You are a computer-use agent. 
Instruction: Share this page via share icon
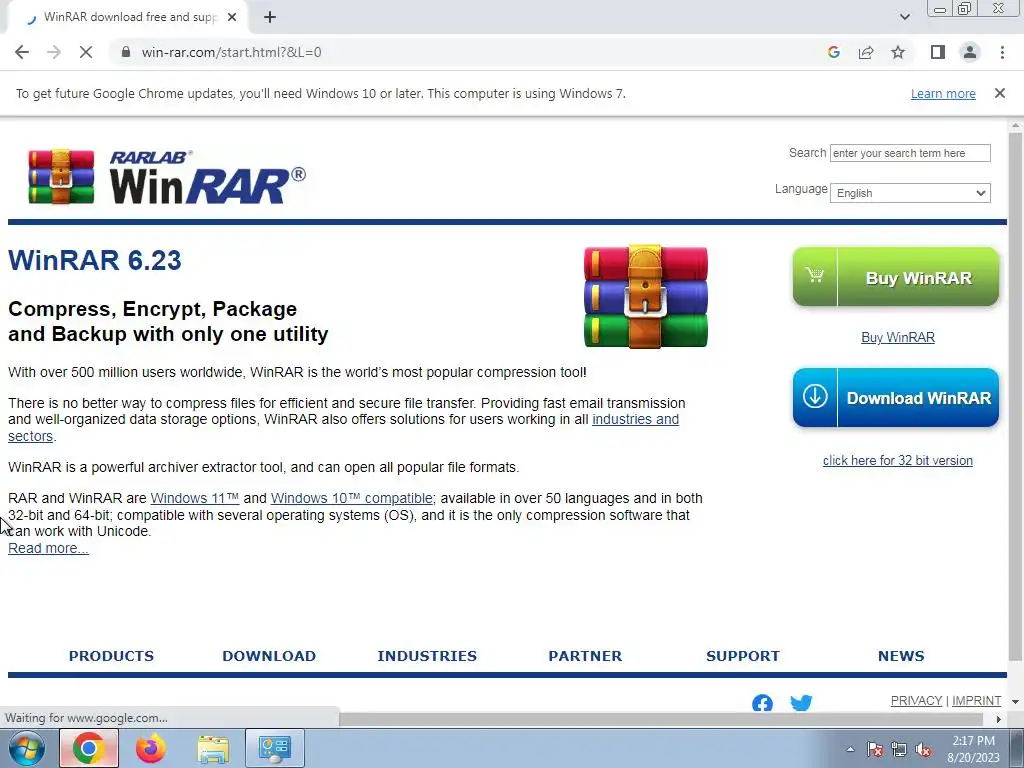[866, 52]
